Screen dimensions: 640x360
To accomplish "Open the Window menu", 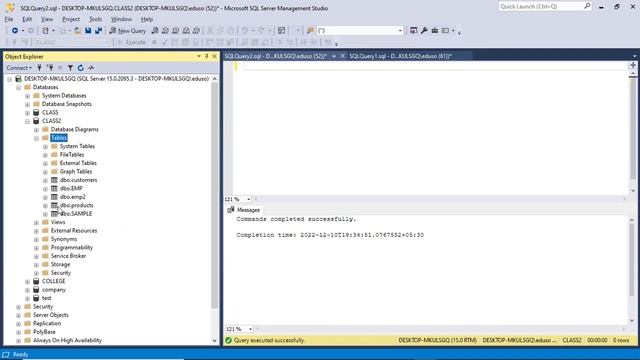I will [x=121, y=19].
